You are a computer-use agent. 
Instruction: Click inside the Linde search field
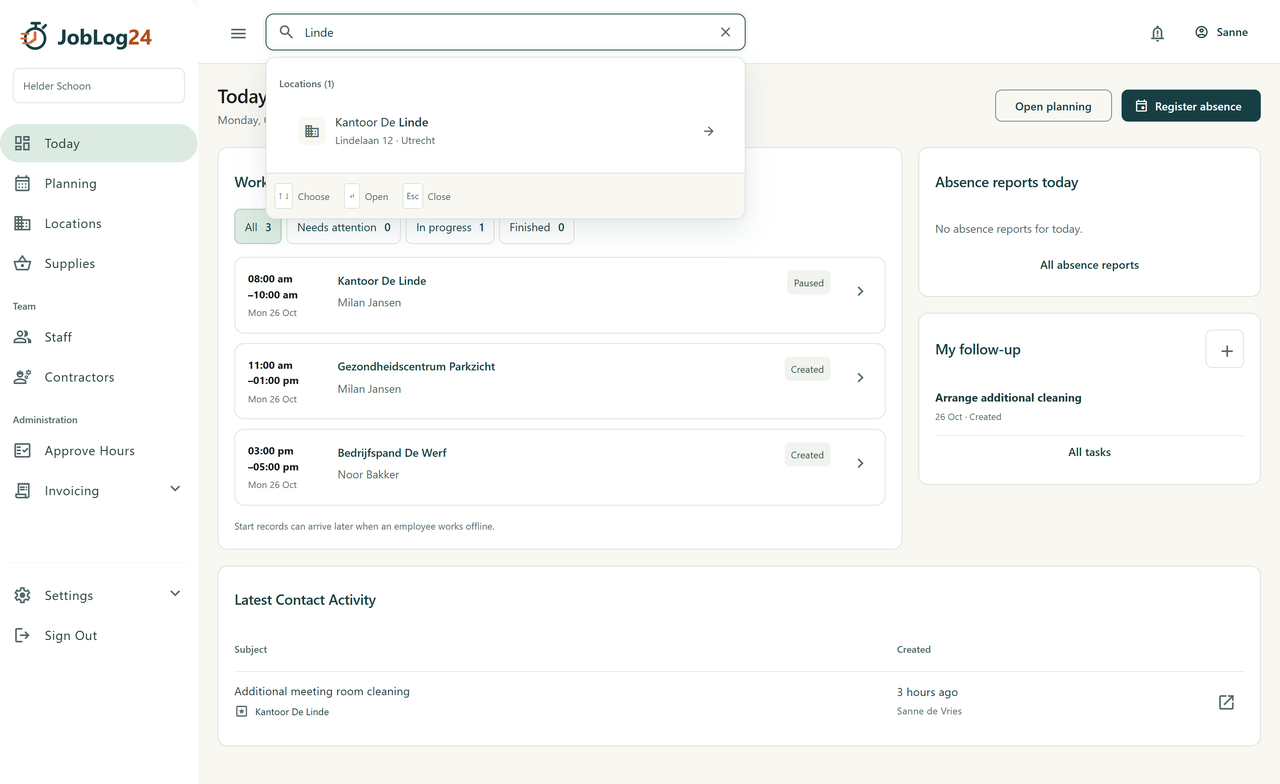coord(505,32)
